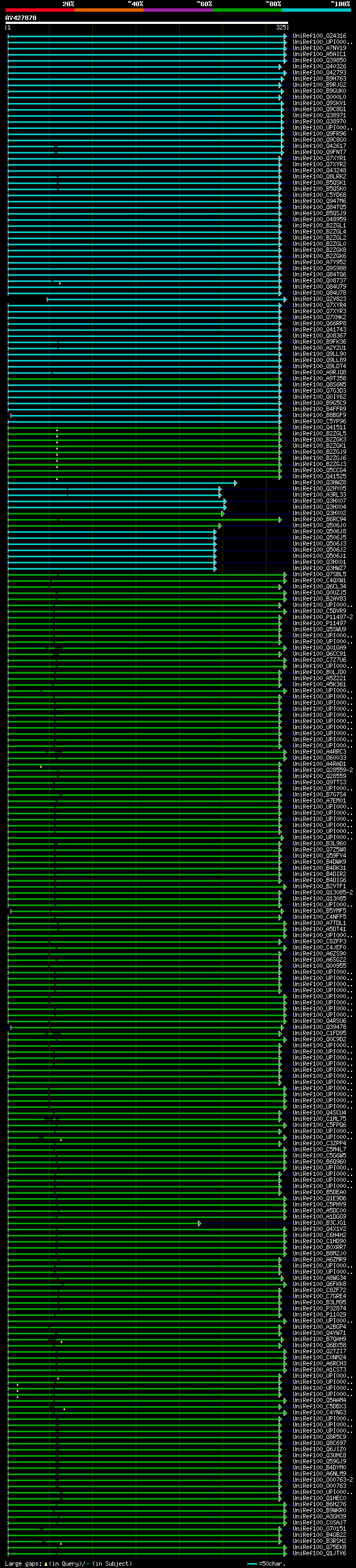
Task: Select hit label UniRef100_C5YP96
Action: coord(319,421)
